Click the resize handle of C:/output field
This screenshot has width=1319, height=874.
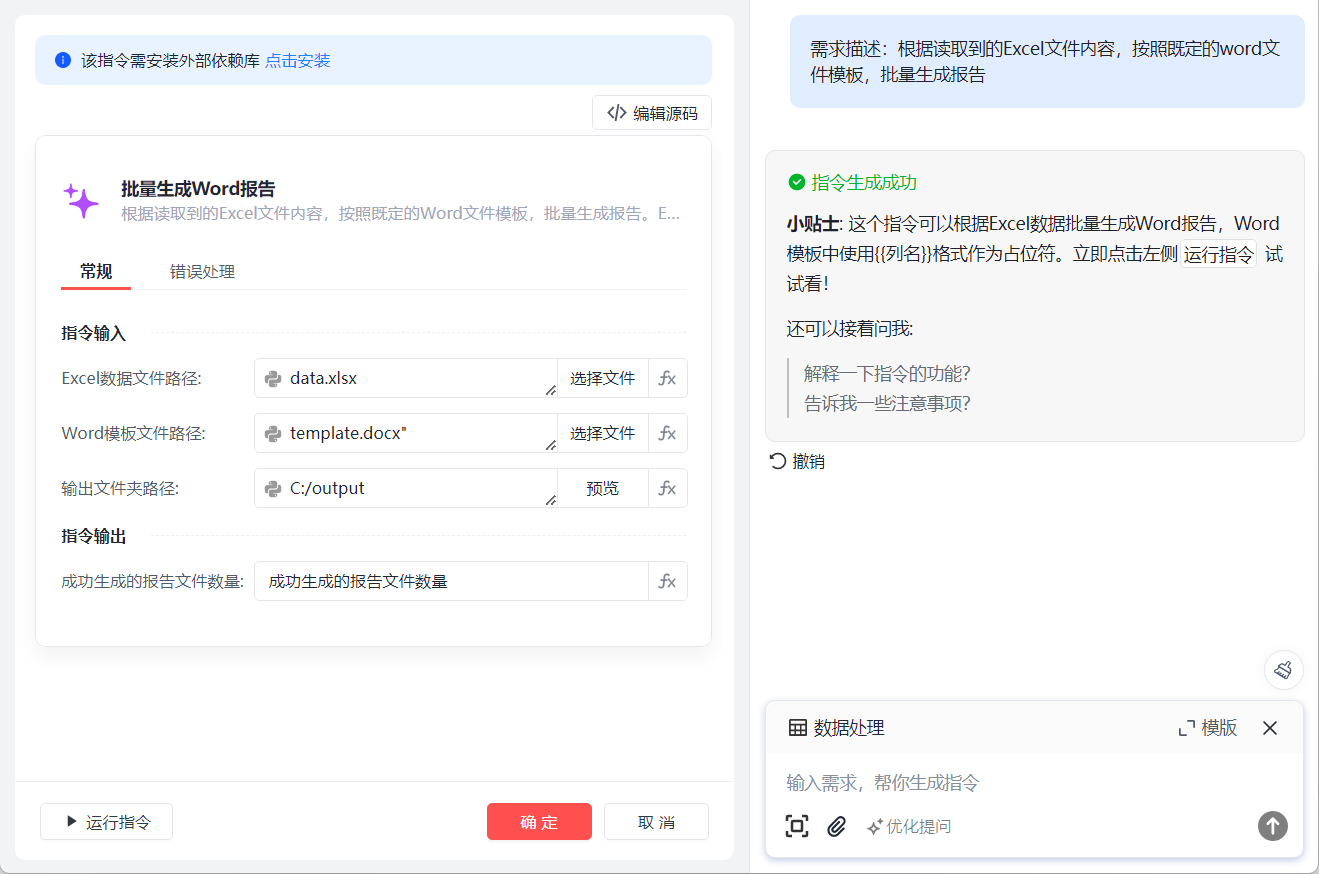551,500
